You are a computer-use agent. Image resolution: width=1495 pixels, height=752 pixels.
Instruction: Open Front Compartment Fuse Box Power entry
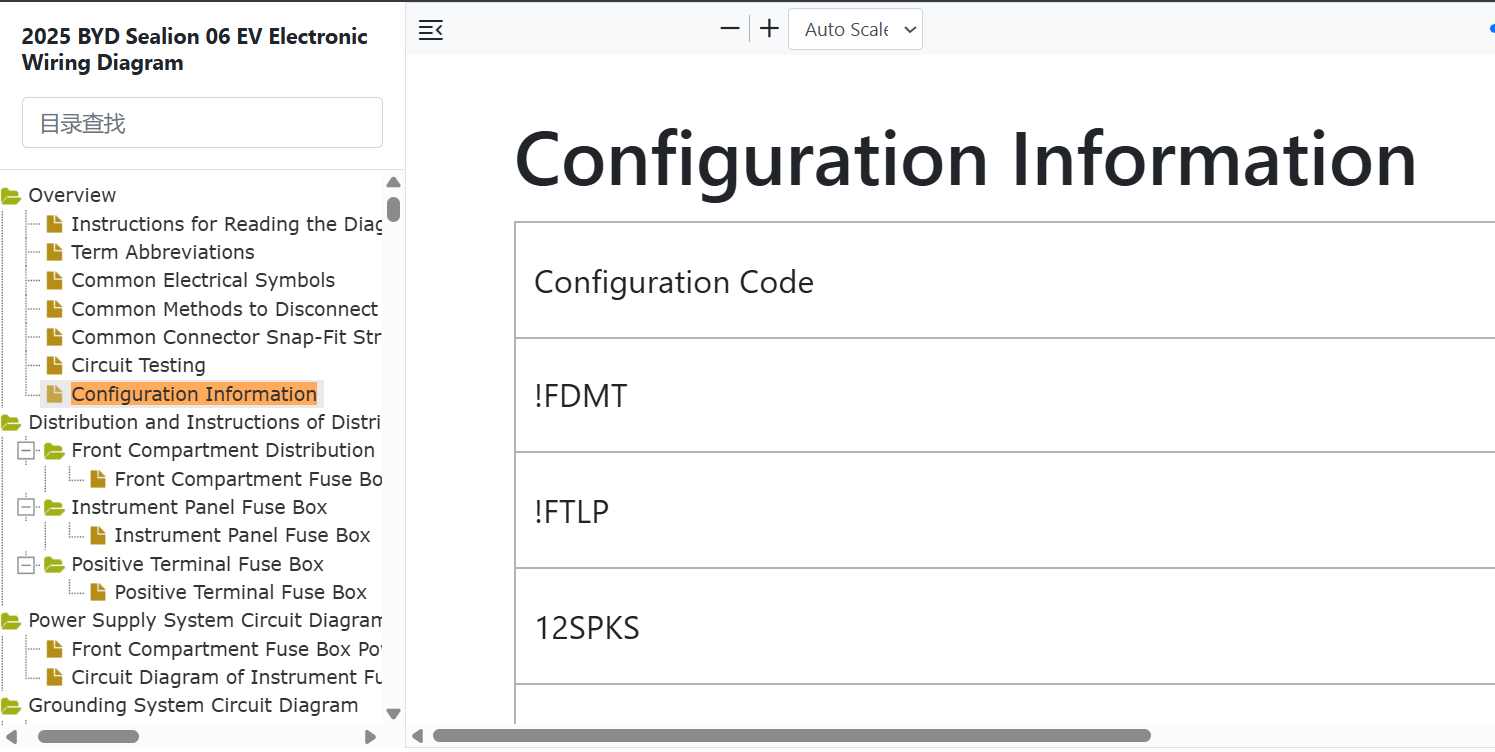pyautogui.click(x=226, y=649)
